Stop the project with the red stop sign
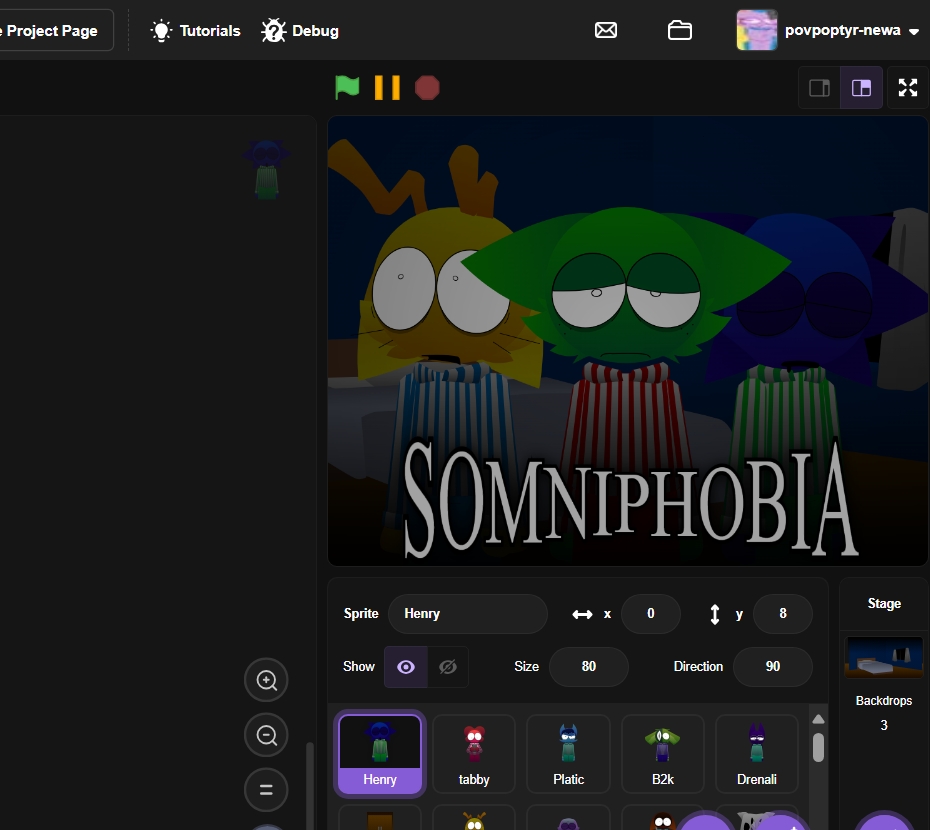 click(427, 88)
